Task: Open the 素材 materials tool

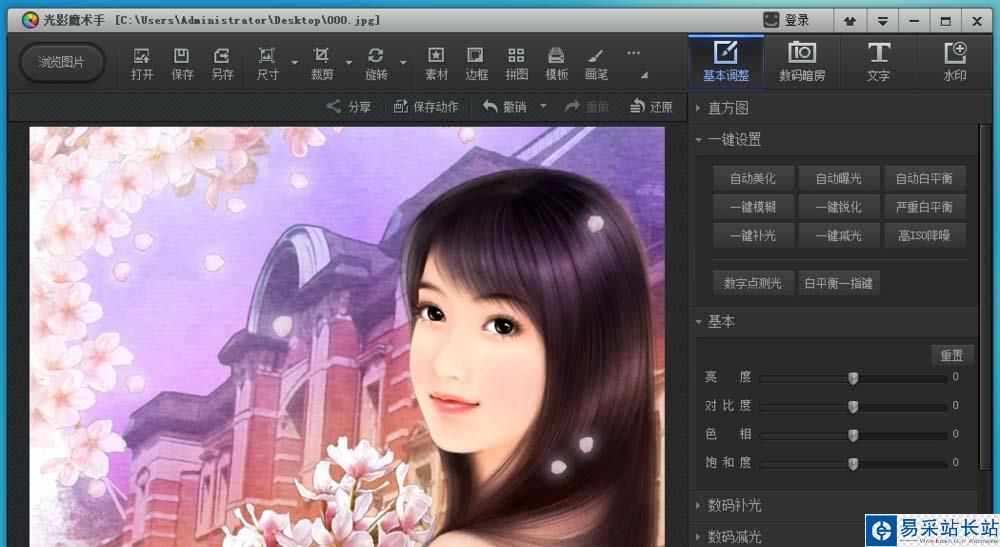Action: (x=436, y=64)
